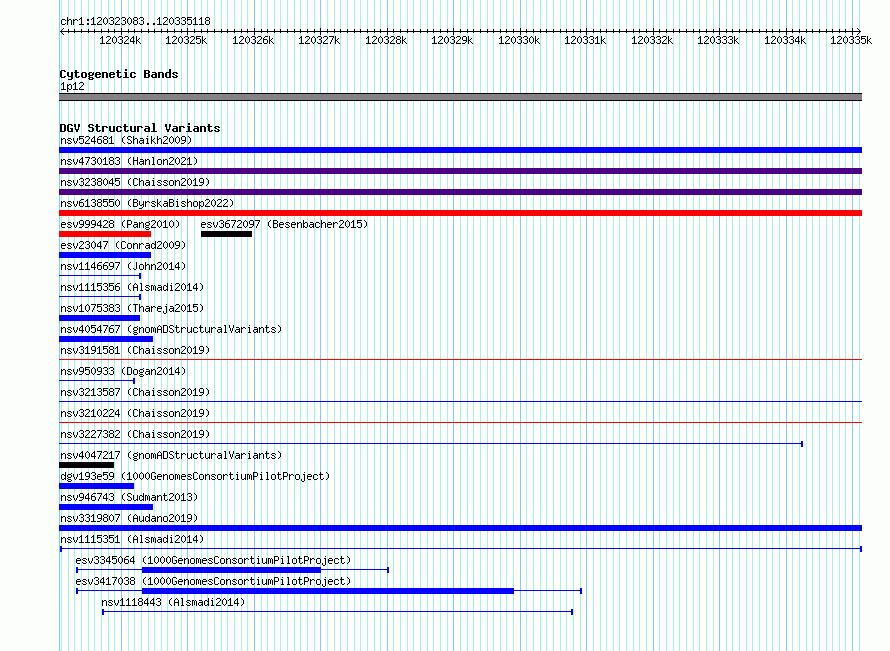Select the 120335k ruler label
Screen dimensions: 890x651
851,40
